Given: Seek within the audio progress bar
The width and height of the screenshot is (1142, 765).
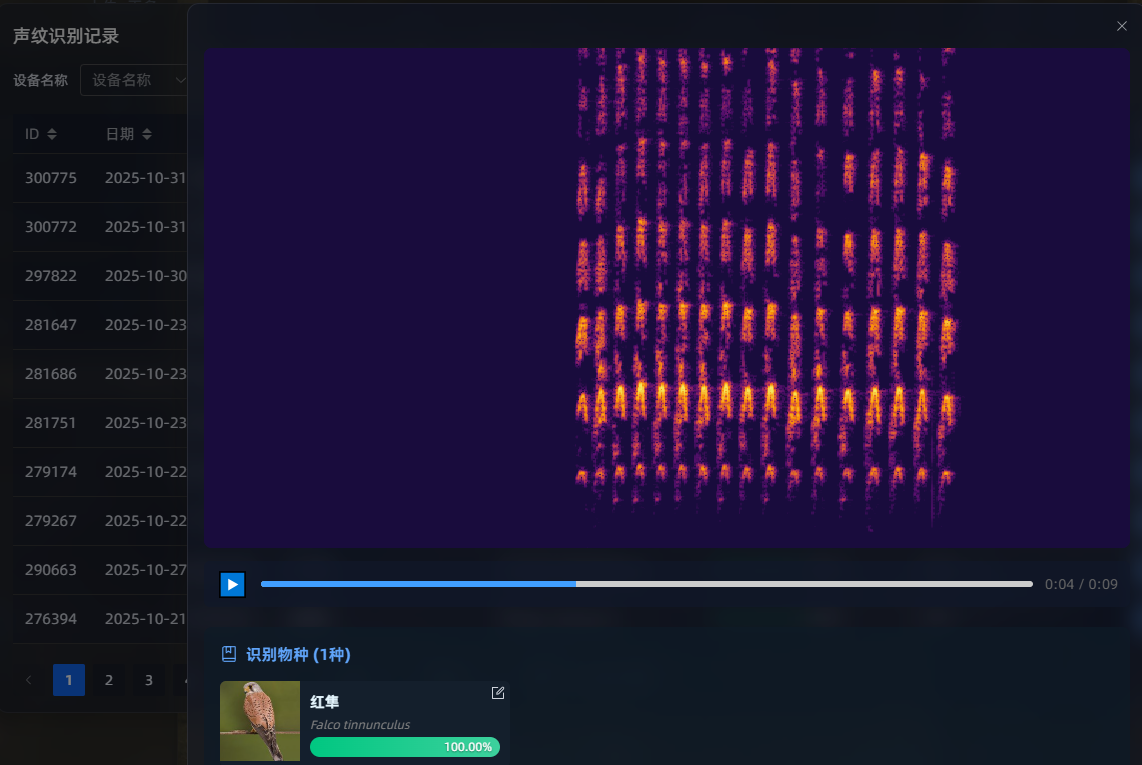Looking at the screenshot, I should pyautogui.click(x=646, y=584).
